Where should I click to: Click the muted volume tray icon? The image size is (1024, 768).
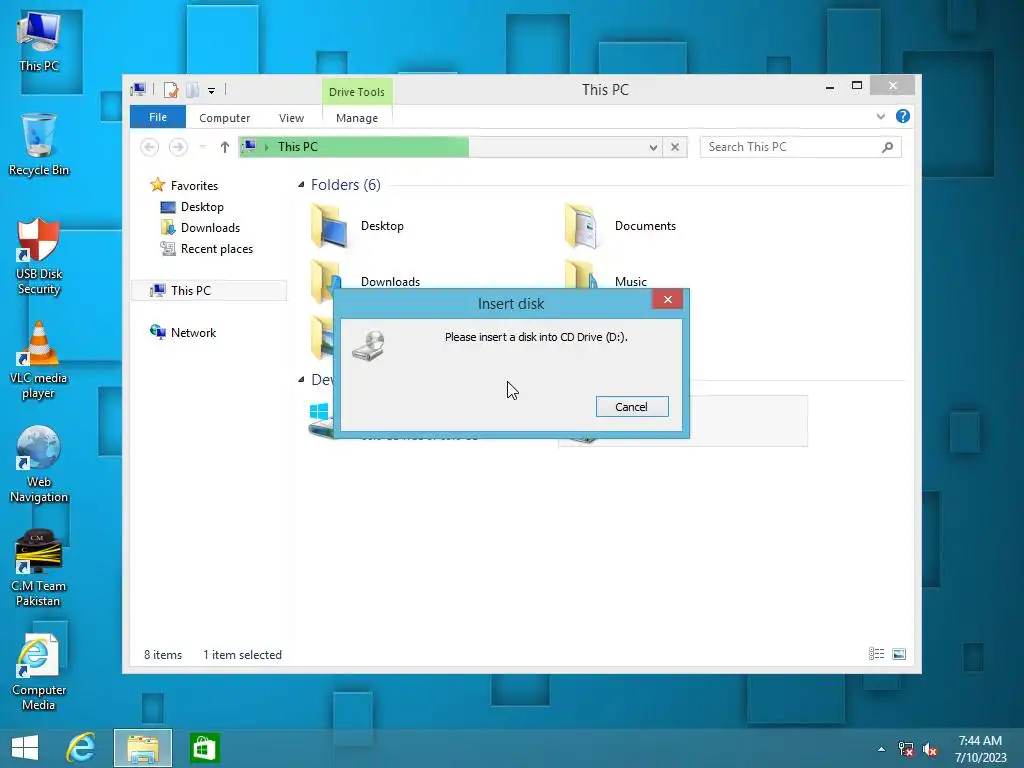(930, 749)
